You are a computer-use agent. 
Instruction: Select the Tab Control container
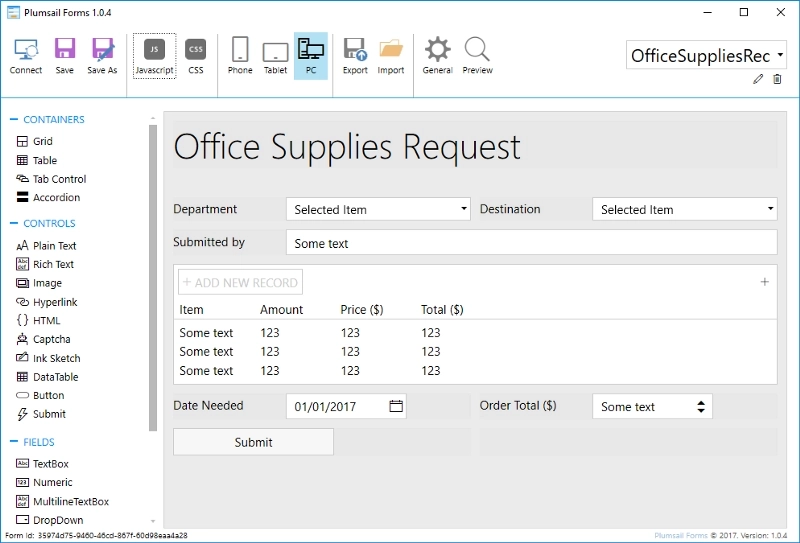[51, 179]
